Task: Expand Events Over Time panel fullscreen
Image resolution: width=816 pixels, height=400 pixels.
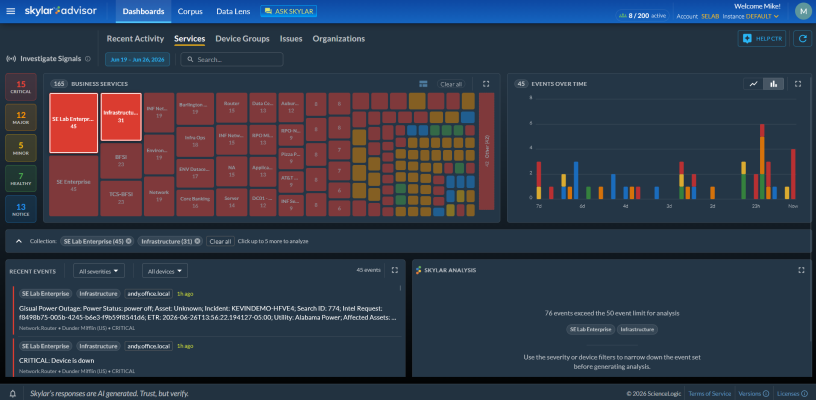Action: (798, 84)
